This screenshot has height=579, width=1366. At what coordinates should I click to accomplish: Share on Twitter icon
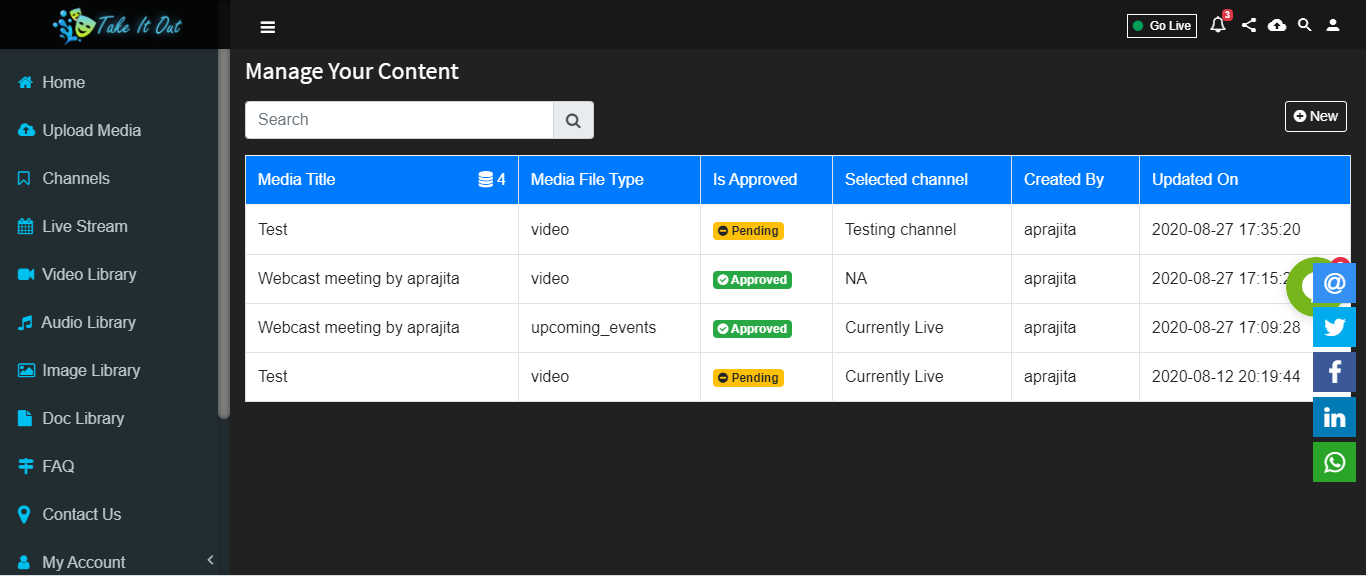pyautogui.click(x=1334, y=328)
